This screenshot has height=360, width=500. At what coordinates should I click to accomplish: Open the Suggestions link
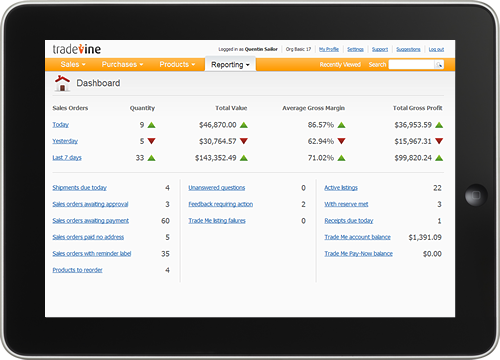coord(408,49)
